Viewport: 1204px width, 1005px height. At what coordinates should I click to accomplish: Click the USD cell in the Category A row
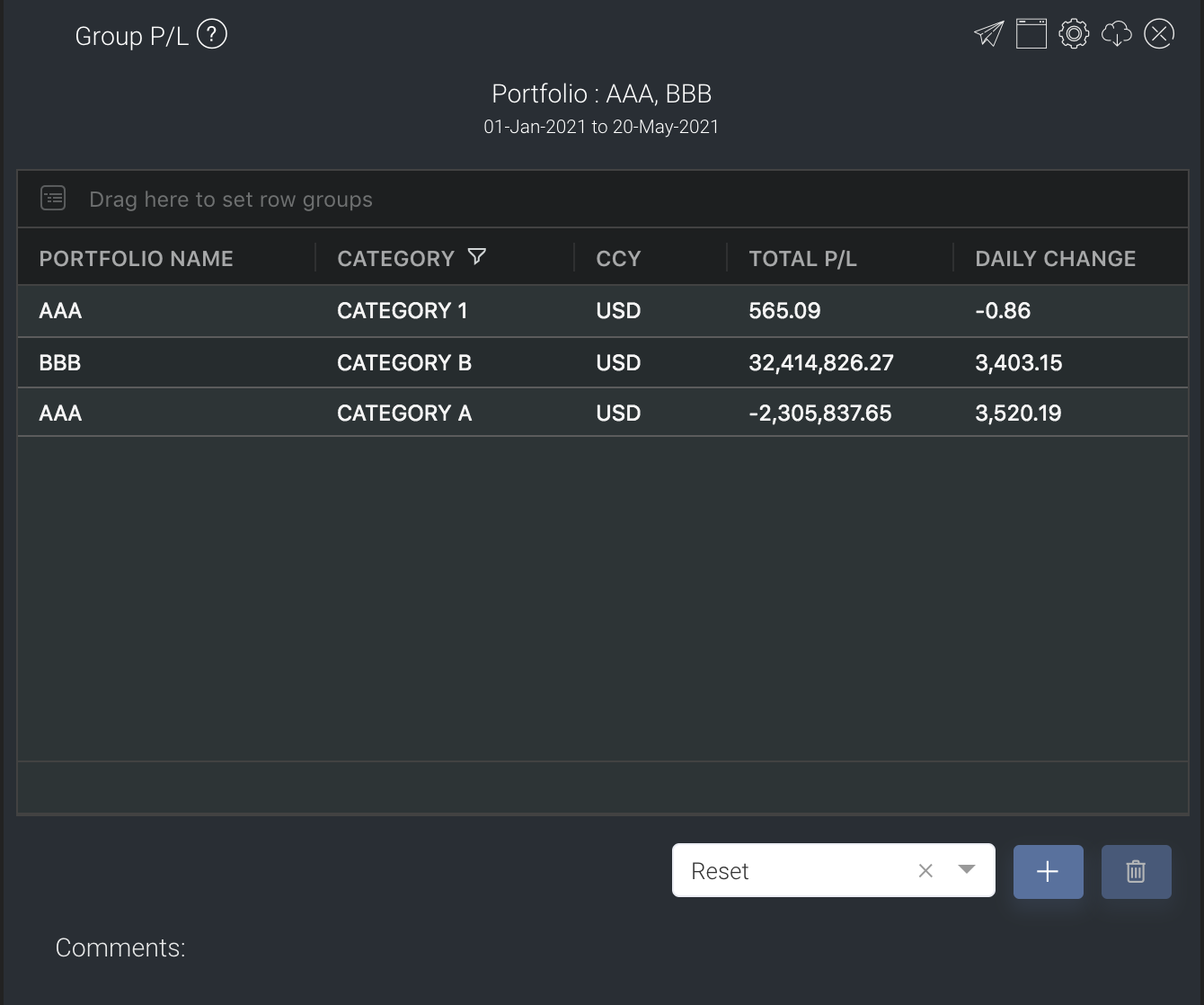click(619, 414)
